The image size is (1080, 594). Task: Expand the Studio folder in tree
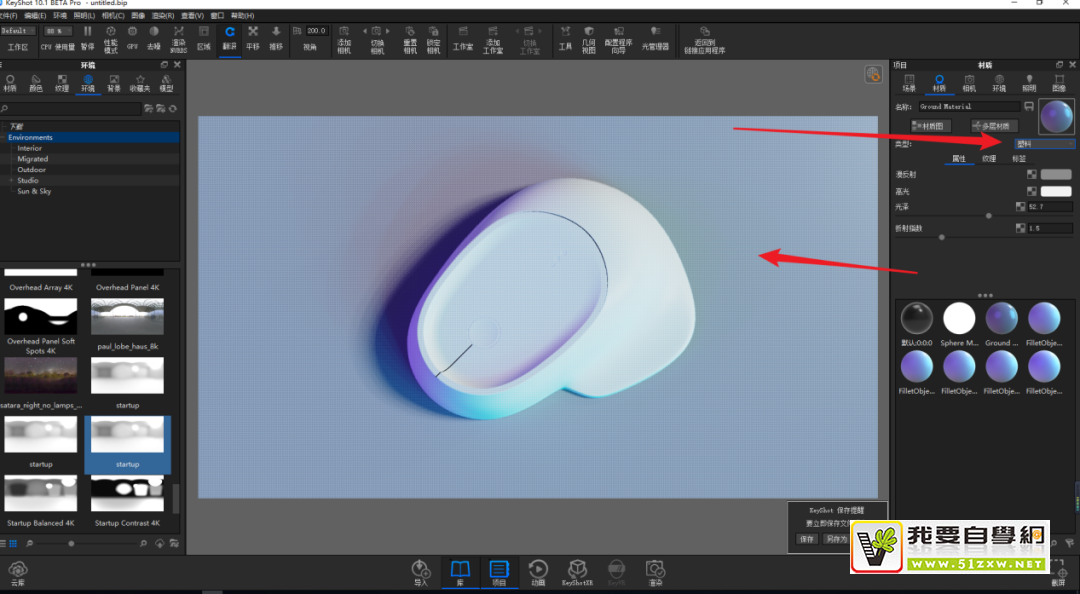[12, 181]
